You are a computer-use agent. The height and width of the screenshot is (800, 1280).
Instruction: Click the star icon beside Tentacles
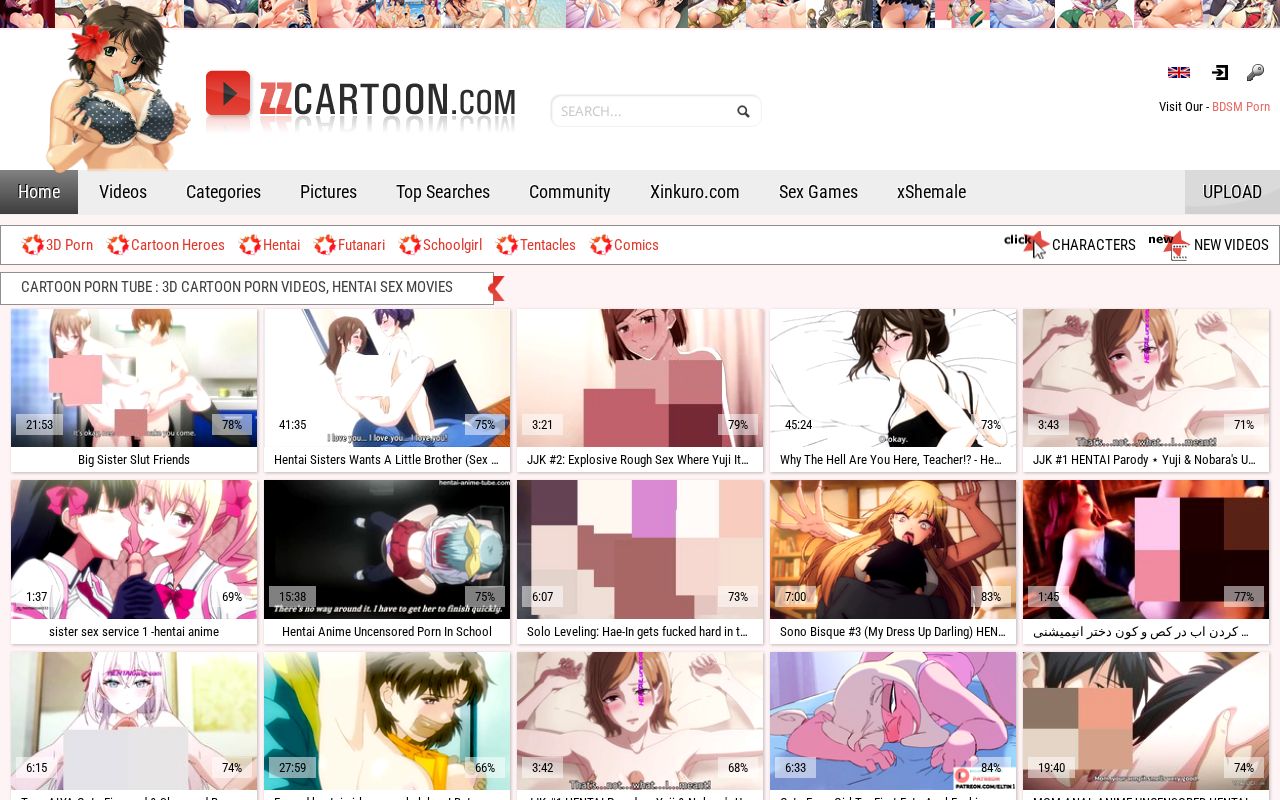(x=506, y=245)
